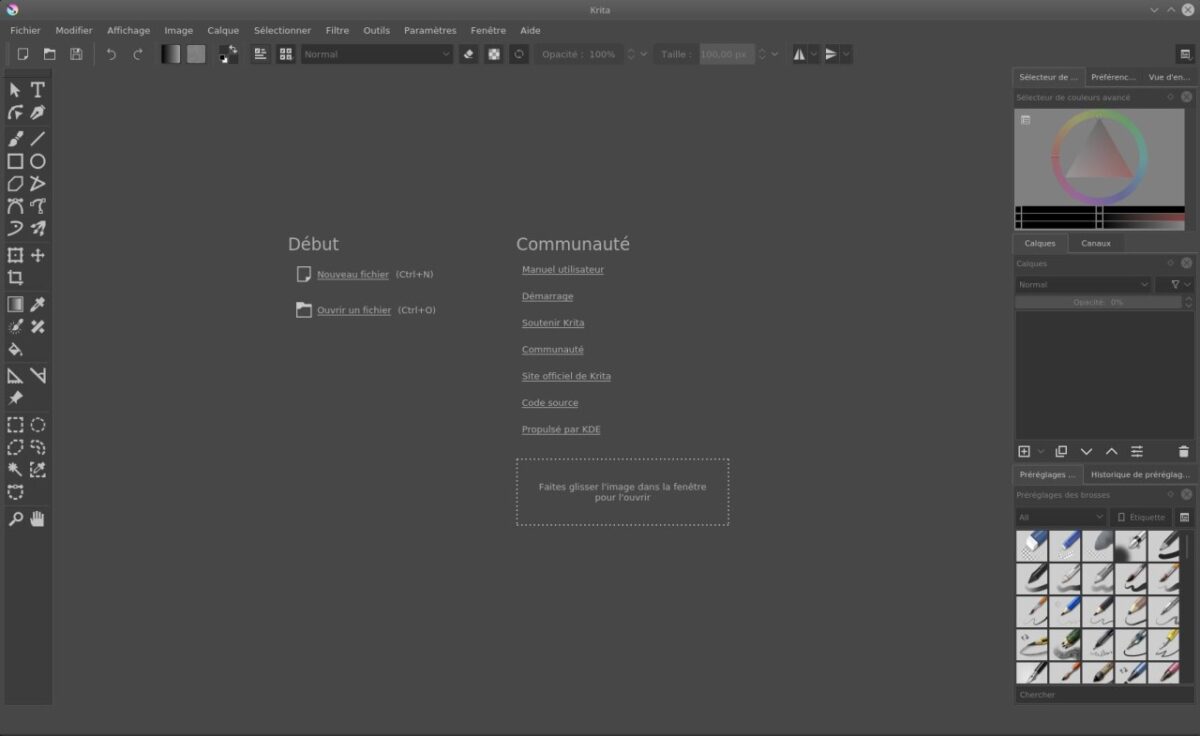
Task: Expand the All brush tag dropdown
Action: click(x=1060, y=517)
